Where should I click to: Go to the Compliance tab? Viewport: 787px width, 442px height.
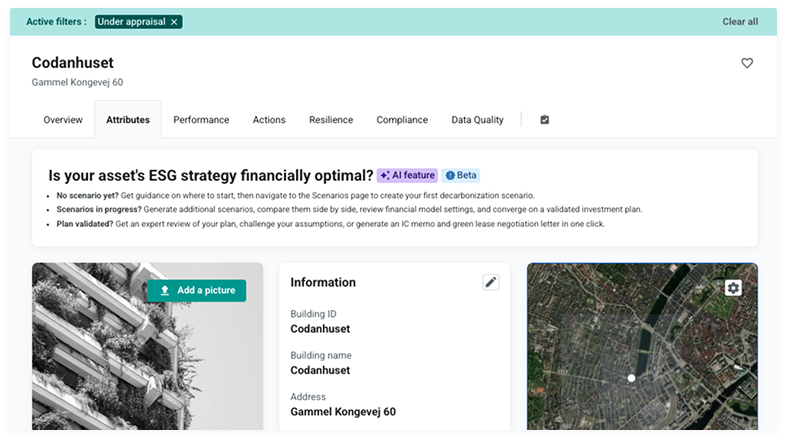pos(402,120)
